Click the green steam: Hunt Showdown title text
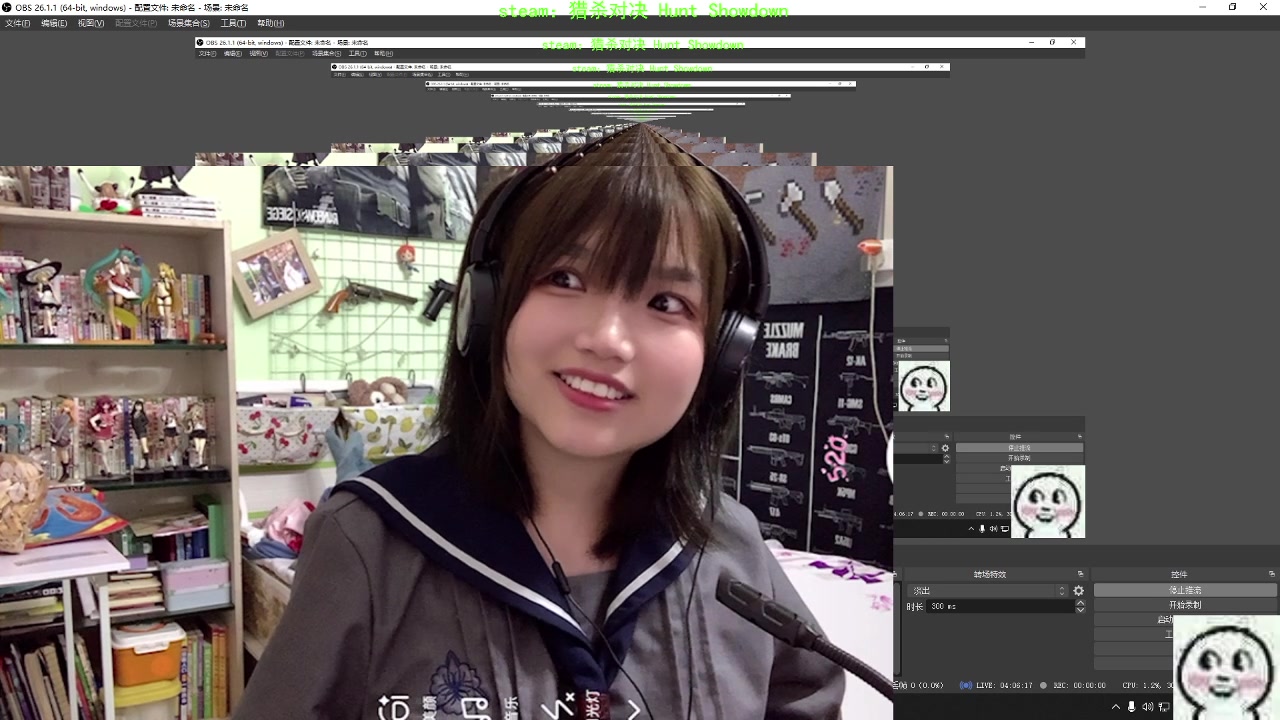Screen dimensions: 1280x720 tap(643, 11)
